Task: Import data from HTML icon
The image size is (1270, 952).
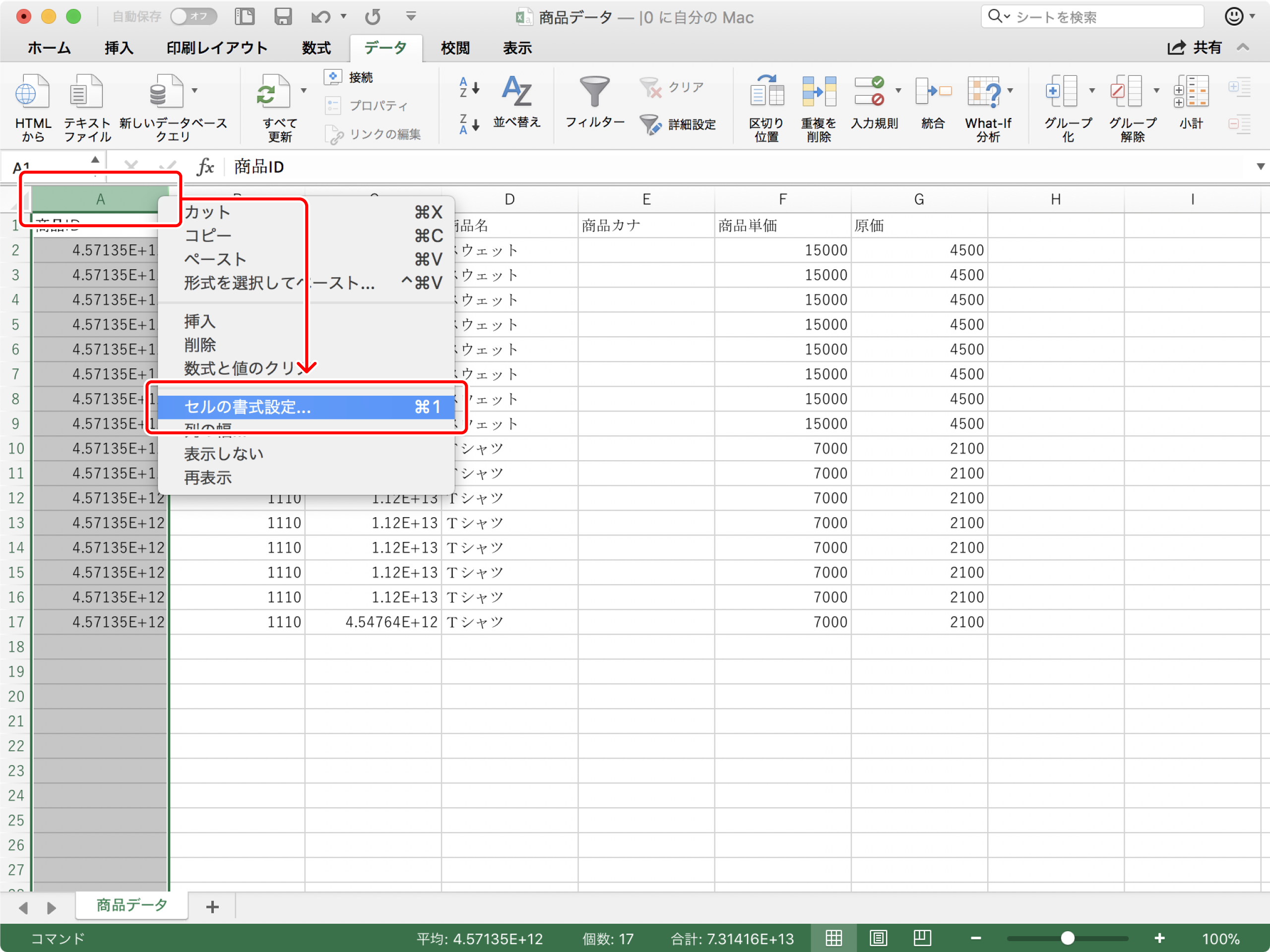Action: point(32,92)
